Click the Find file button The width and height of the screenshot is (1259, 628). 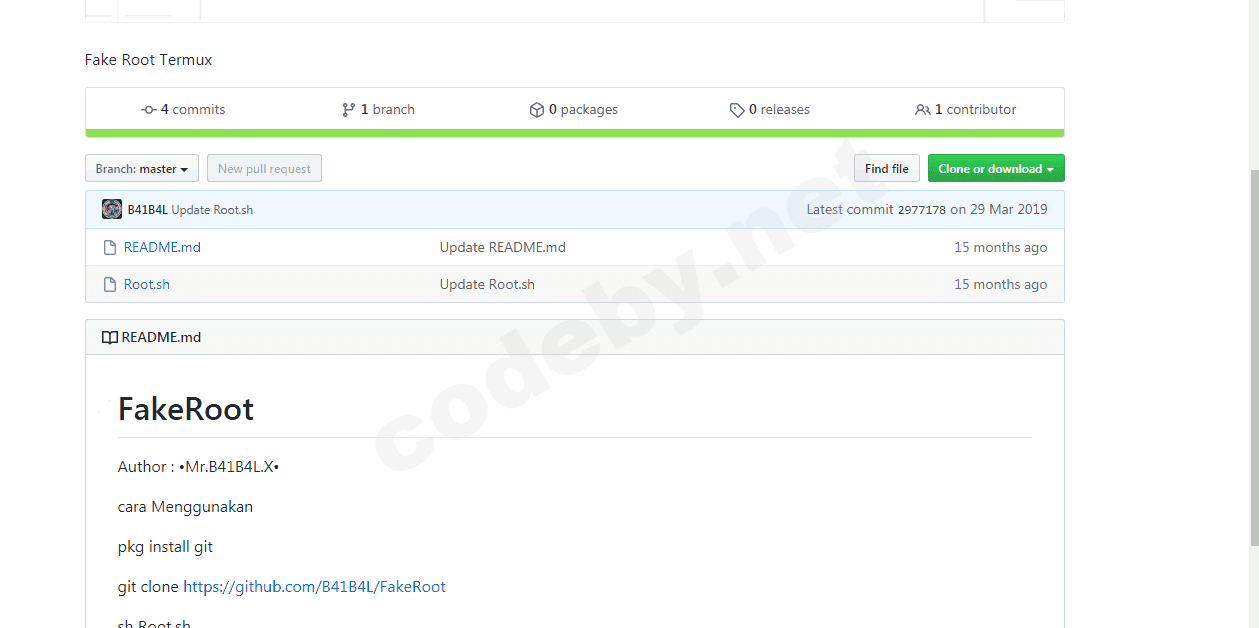pyautogui.click(x=887, y=169)
